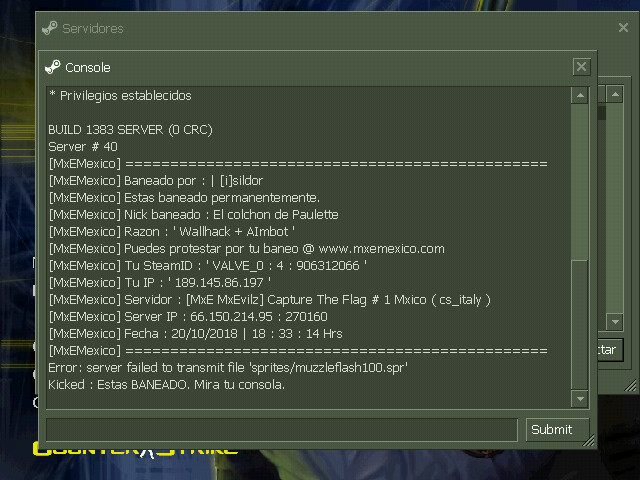
Task: Click the Console window resize grip
Action: click(589, 440)
